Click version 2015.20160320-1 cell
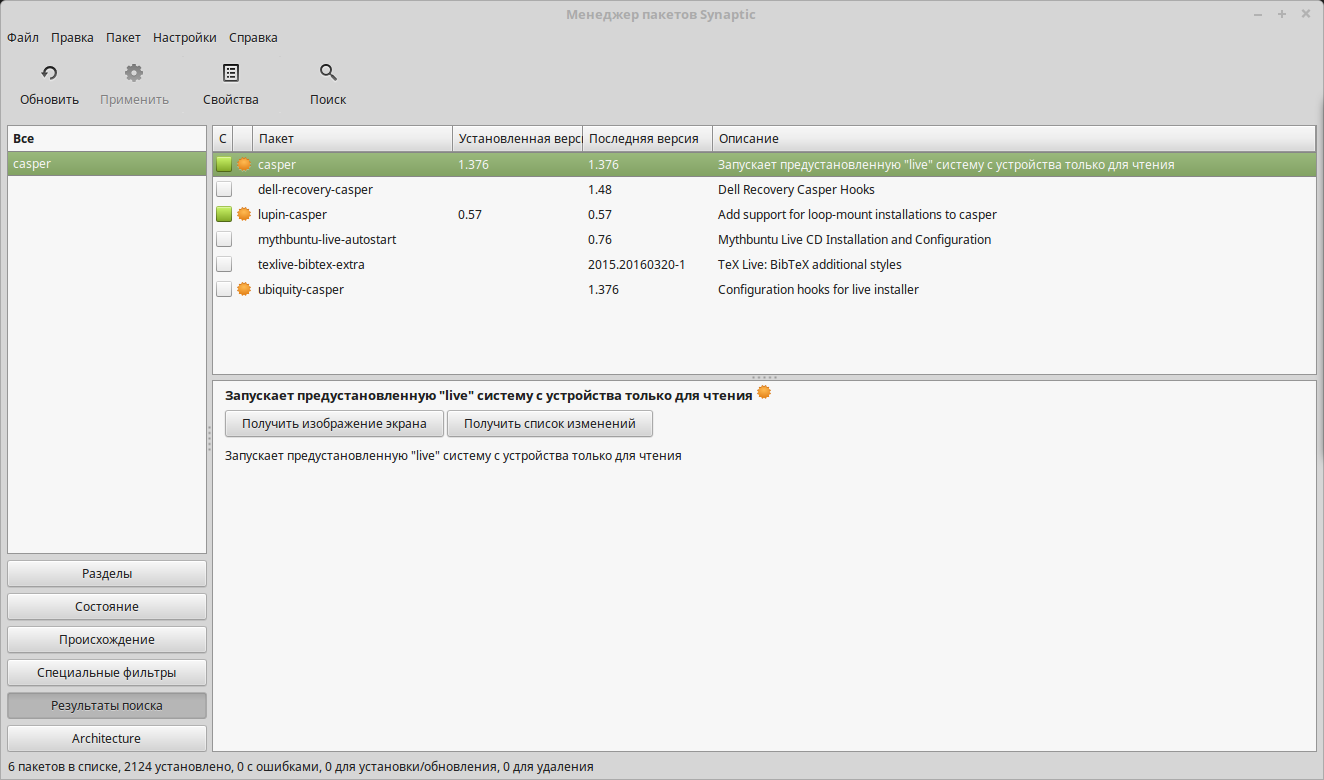Viewport: 1324px width, 780px height. 636,264
